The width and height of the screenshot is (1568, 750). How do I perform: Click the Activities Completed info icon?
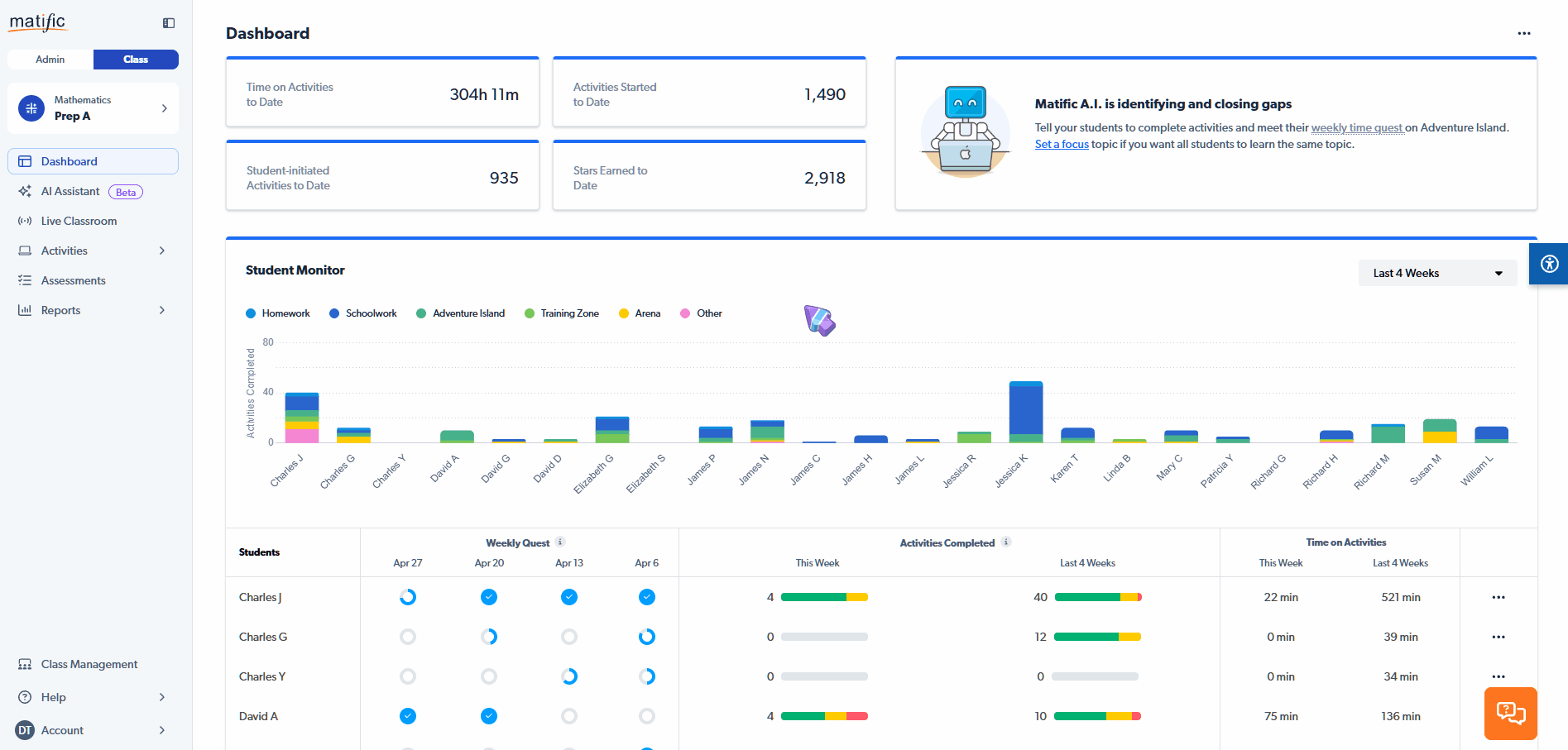[x=1006, y=542]
